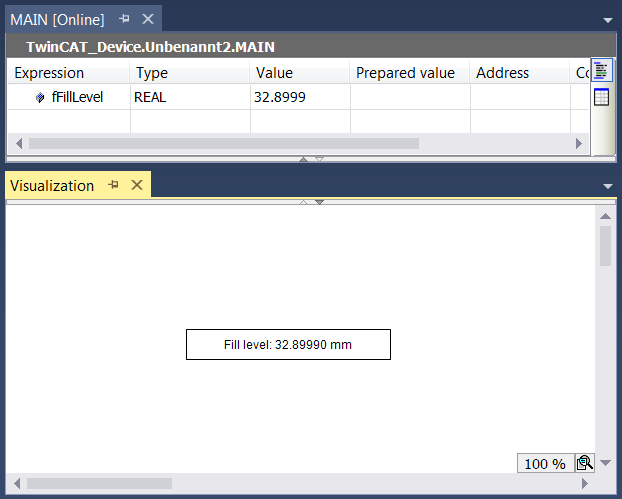This screenshot has width=622, height=499.
Task: Click the visualization horizontal scrollbar left arrow
Action: click(x=17, y=484)
